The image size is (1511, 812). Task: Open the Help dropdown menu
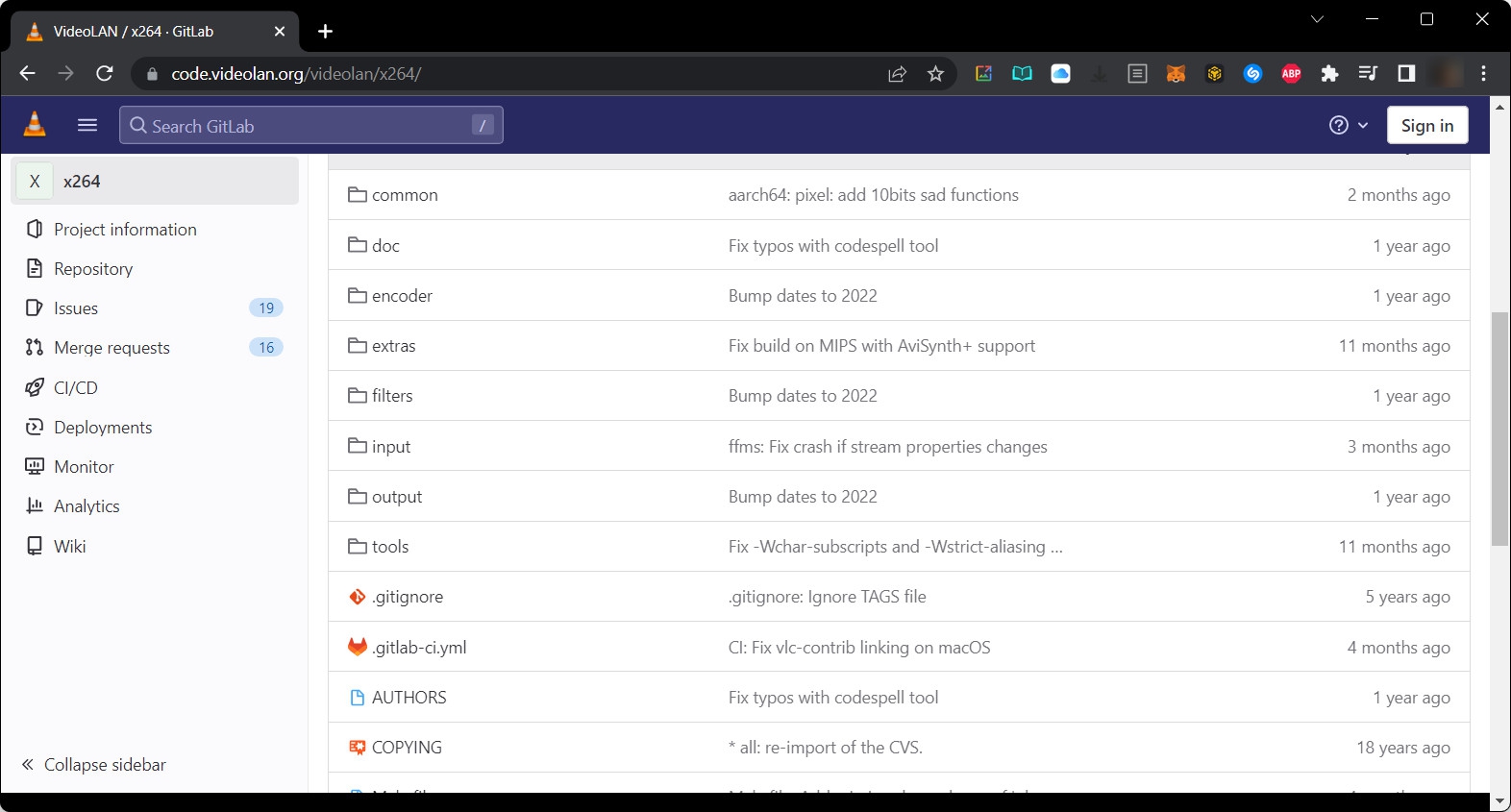(1349, 125)
